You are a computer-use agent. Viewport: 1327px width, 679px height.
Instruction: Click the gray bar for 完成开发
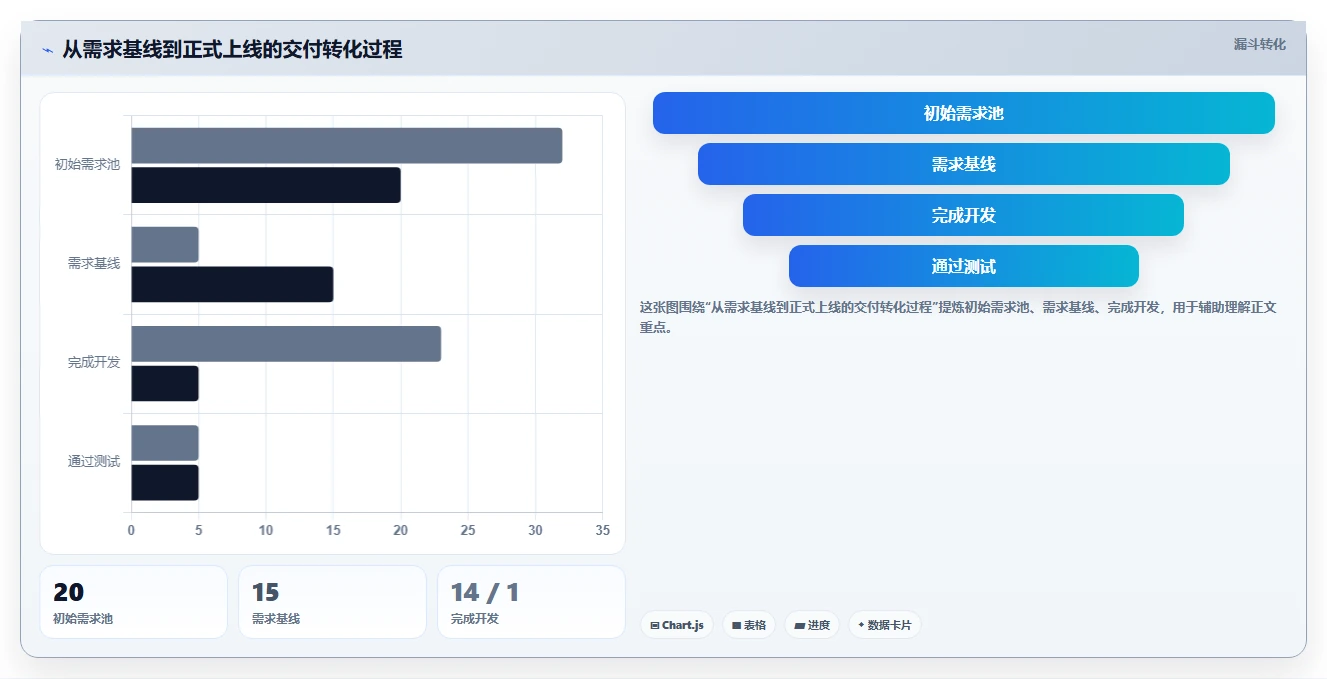pyautogui.click(x=286, y=344)
